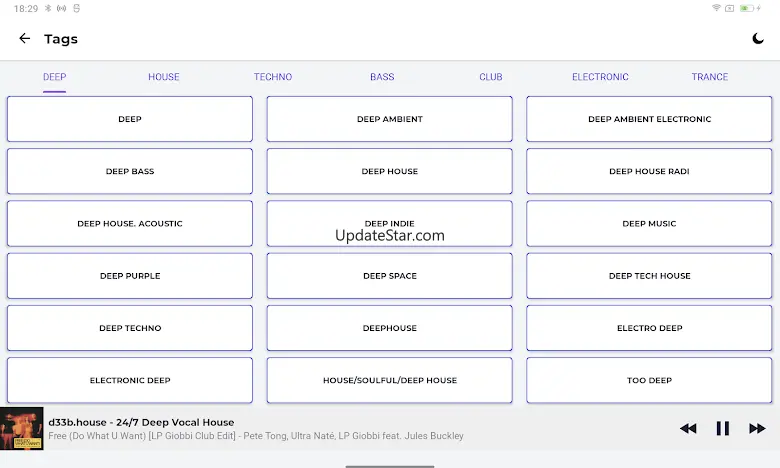Choose the DEEP PURPLE tag
The width and height of the screenshot is (780, 468).
pyautogui.click(x=130, y=276)
